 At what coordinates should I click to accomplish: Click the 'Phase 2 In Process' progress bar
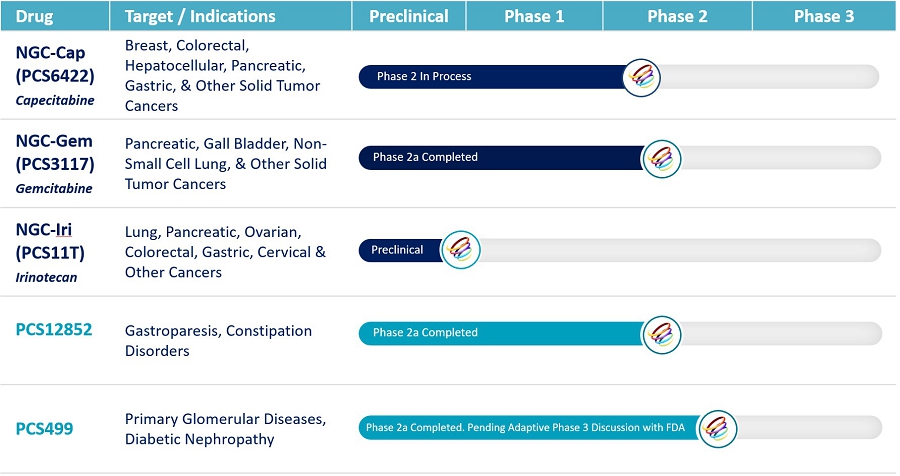click(490, 76)
